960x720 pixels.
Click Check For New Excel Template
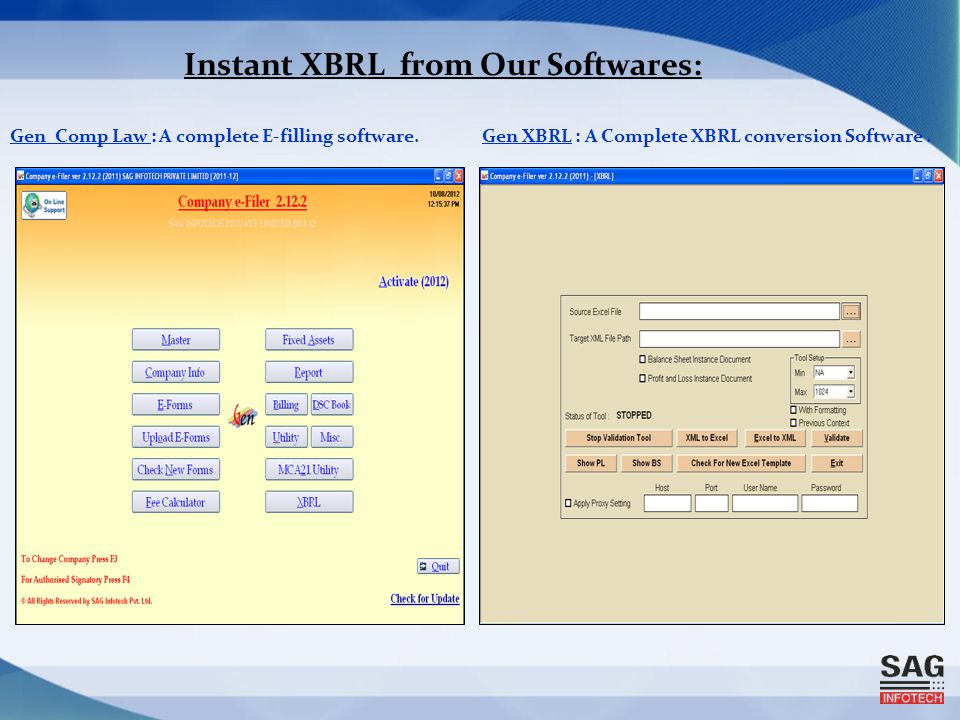tap(741, 463)
